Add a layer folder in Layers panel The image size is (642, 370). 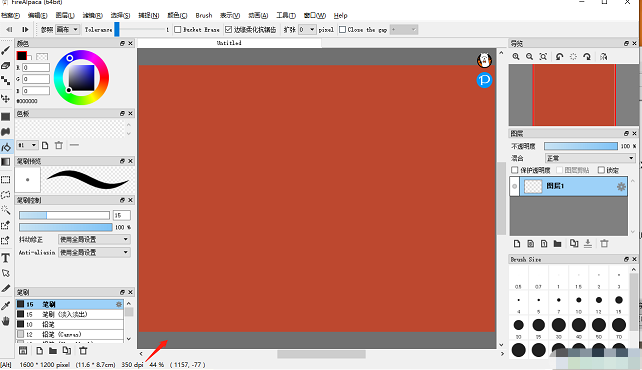click(x=557, y=244)
